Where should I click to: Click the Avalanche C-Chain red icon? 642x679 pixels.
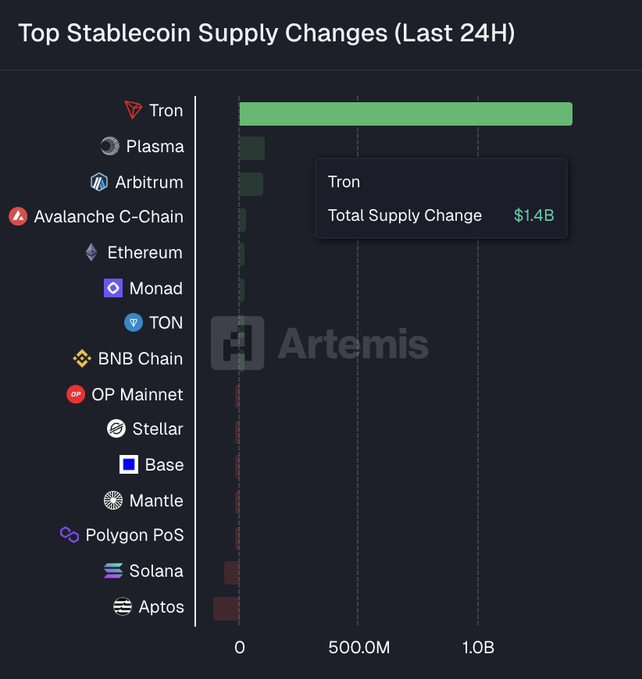[x=18, y=216]
